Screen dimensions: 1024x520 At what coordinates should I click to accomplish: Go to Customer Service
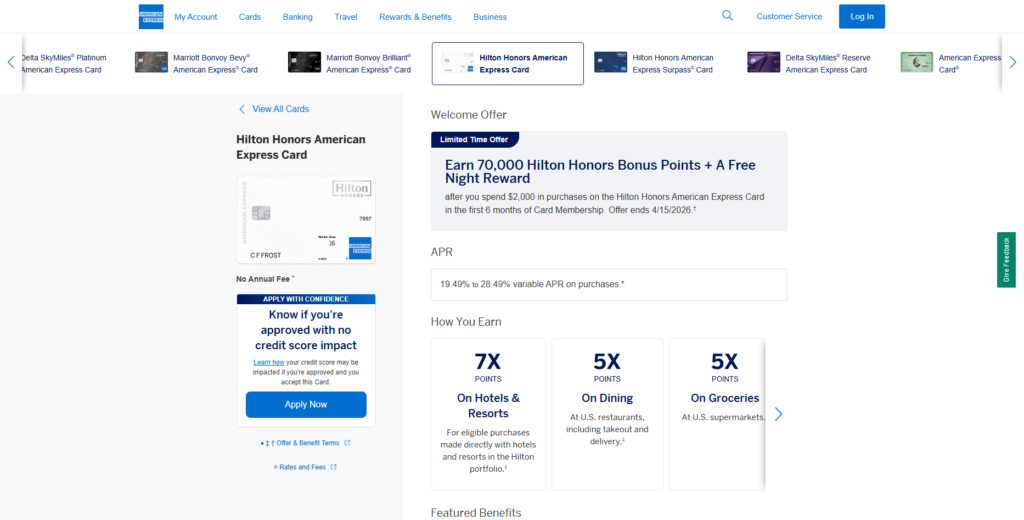pyautogui.click(x=789, y=16)
